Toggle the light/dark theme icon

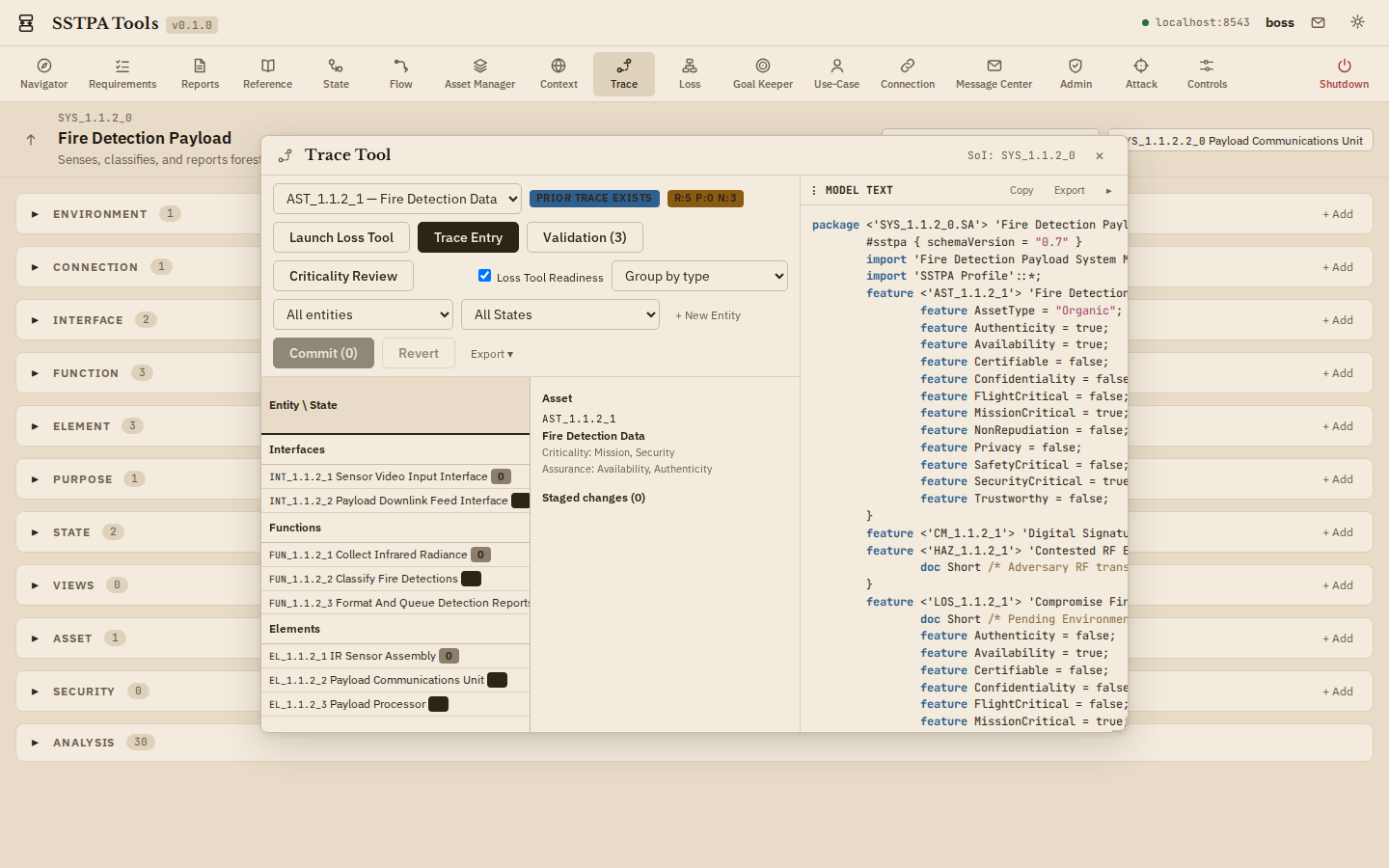(1357, 22)
